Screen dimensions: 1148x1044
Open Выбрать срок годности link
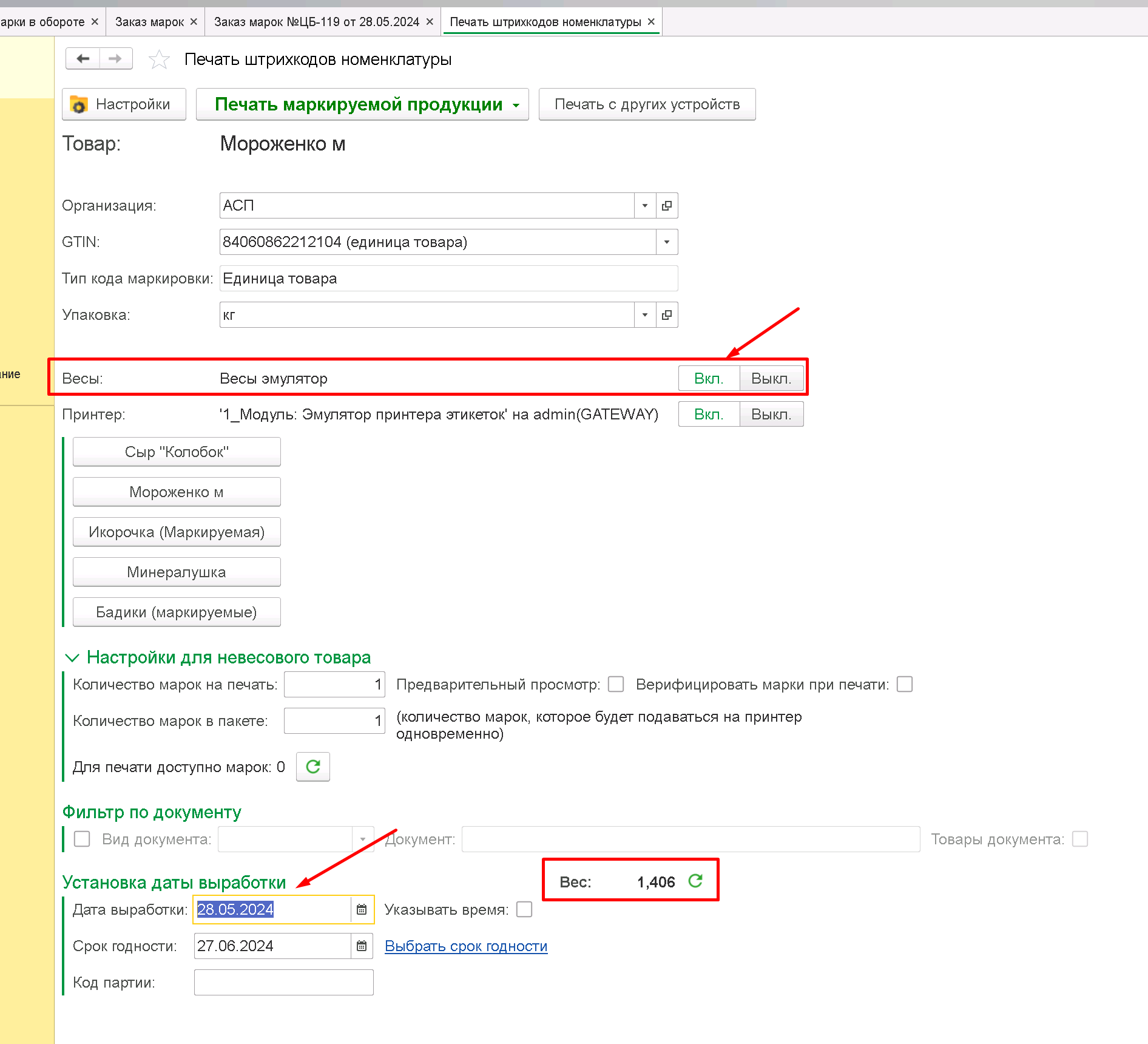pos(466,946)
